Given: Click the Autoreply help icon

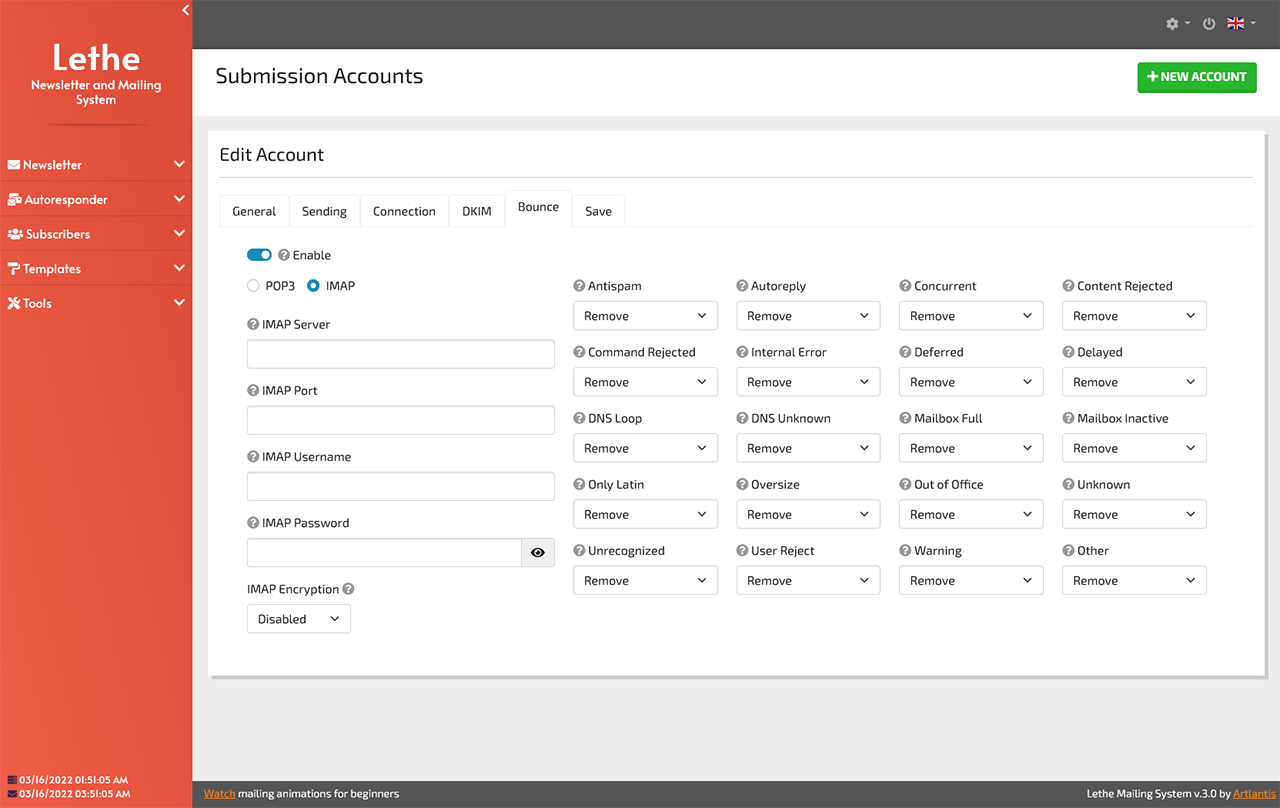Looking at the screenshot, I should pyautogui.click(x=742, y=285).
